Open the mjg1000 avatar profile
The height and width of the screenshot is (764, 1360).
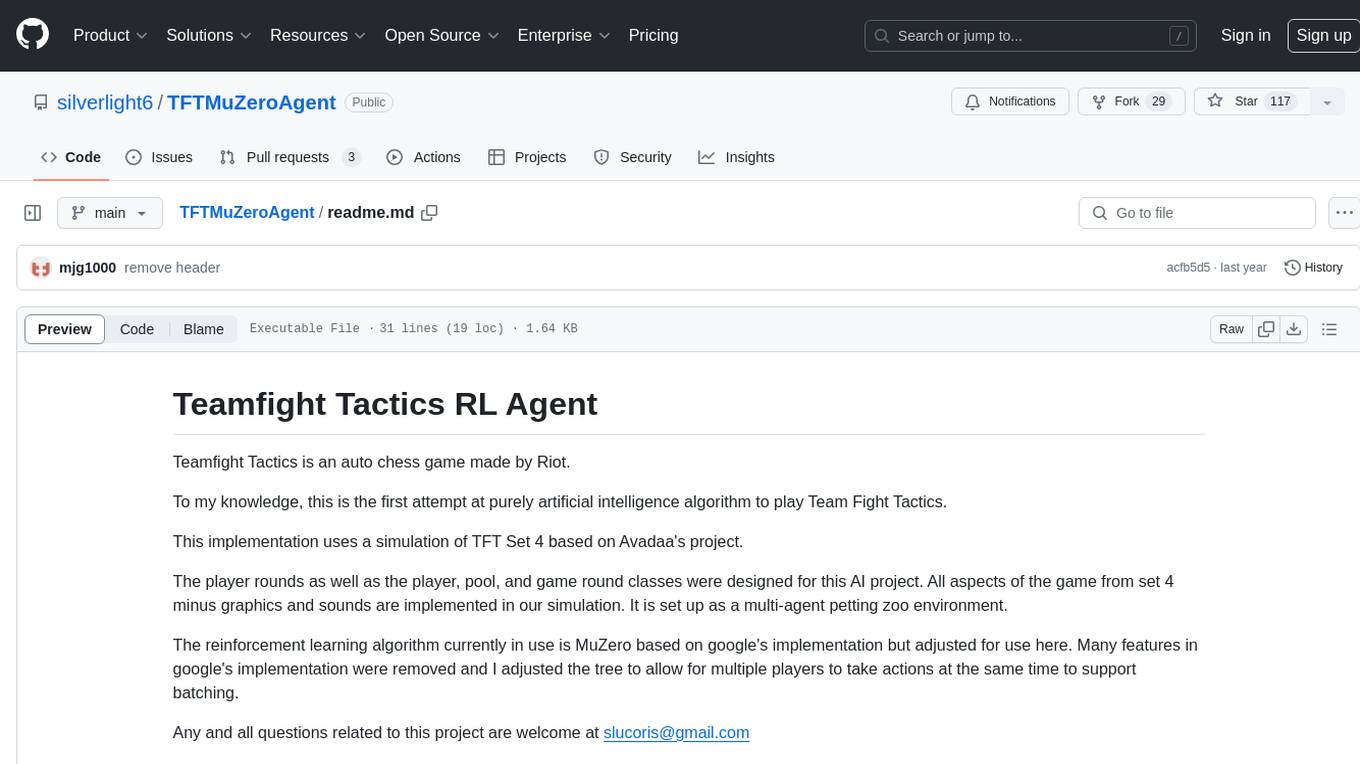[41, 268]
